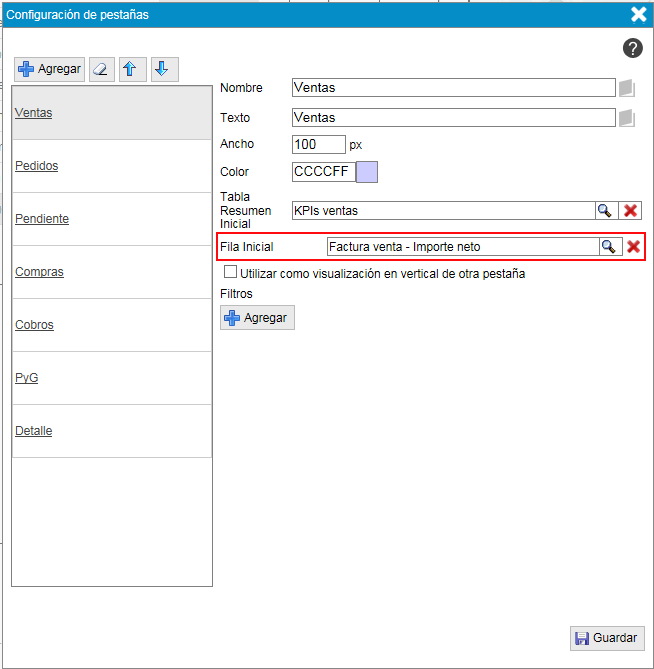Select the Pedidos tab in list
Image resolution: width=654 pixels, height=669 pixels.
tap(37, 166)
